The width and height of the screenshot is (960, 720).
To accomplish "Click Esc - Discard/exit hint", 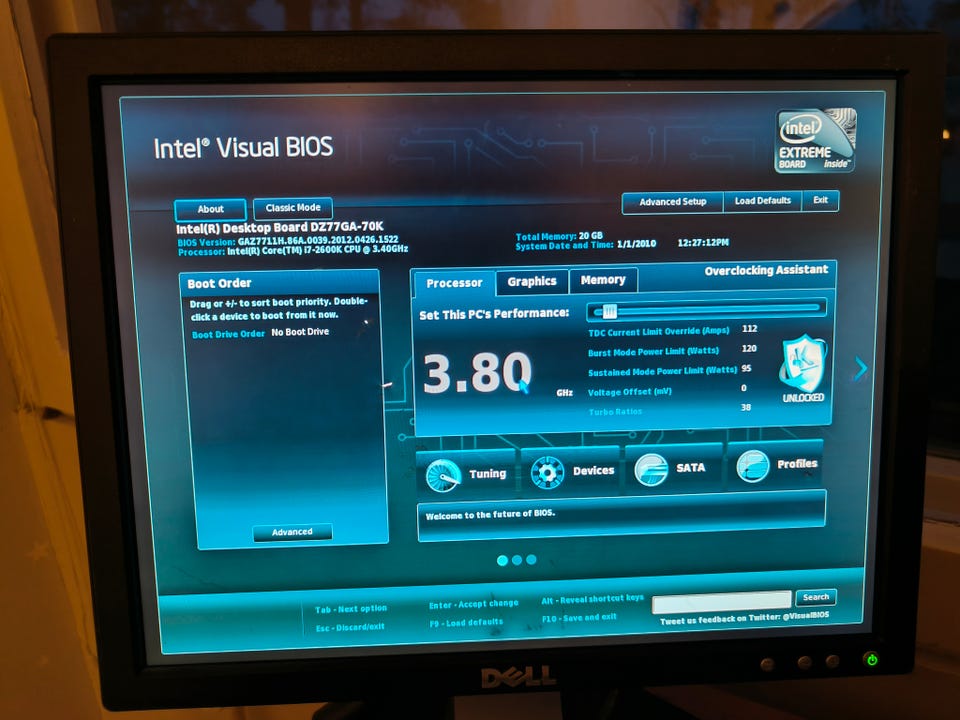I will (x=350, y=628).
